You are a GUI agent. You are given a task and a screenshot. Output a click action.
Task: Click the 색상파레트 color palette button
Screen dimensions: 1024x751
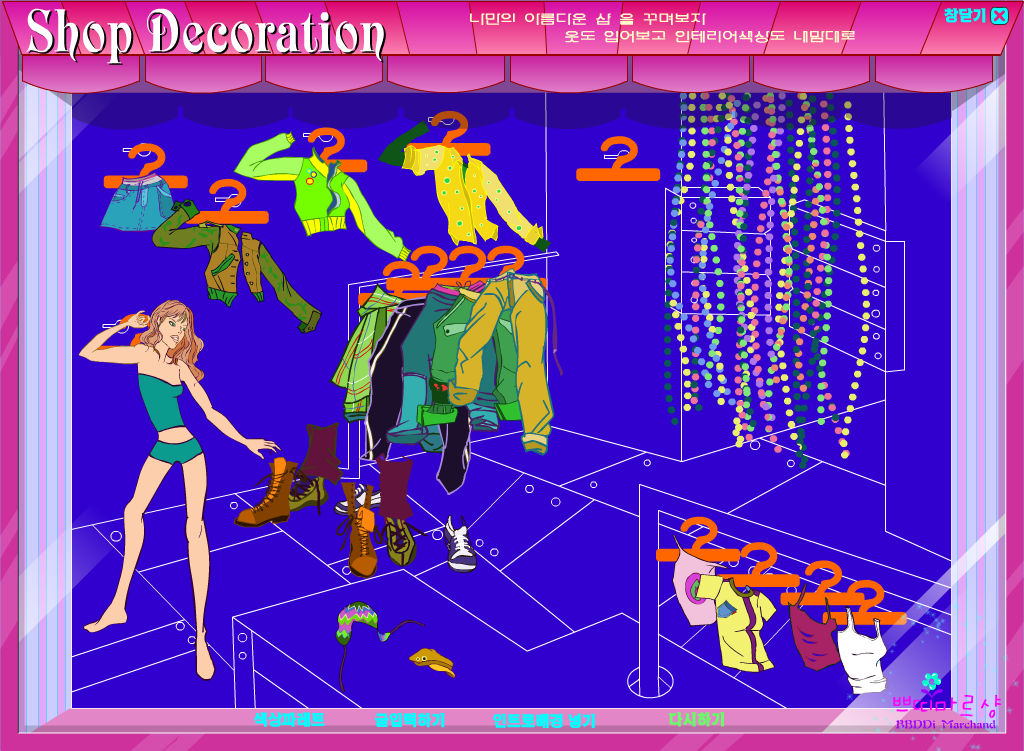pyautogui.click(x=289, y=720)
